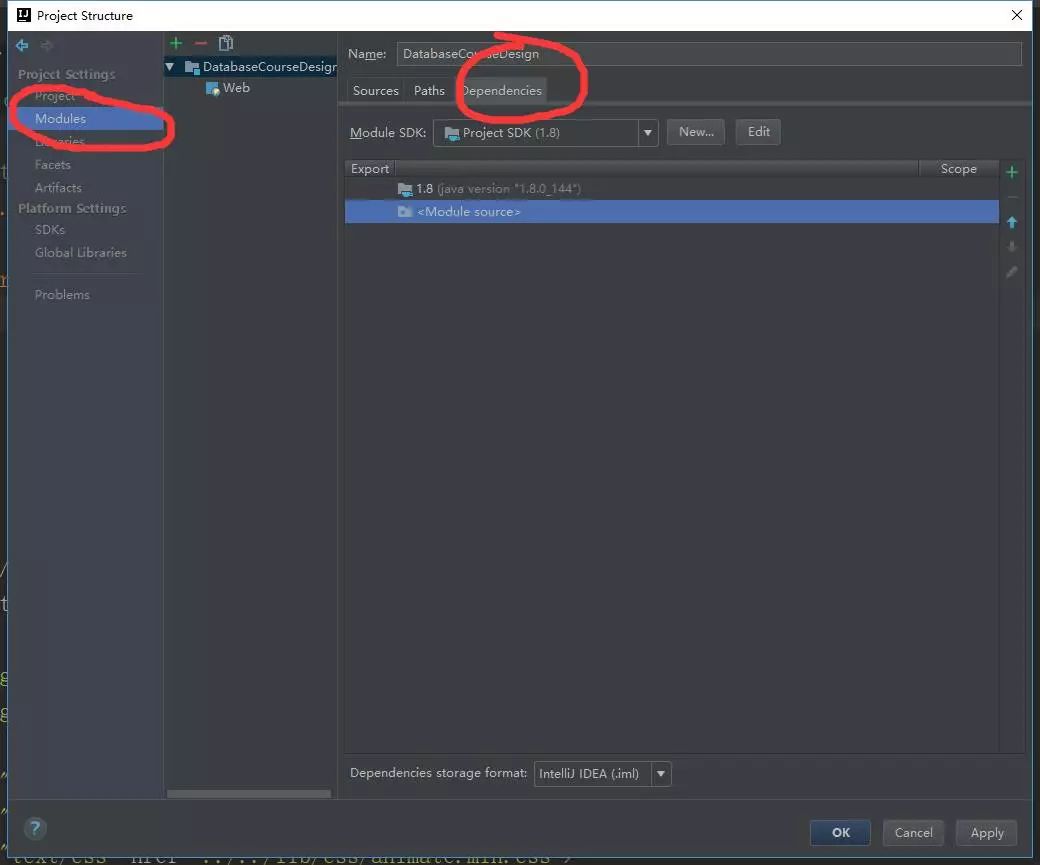Click the 1.8 JDK folder icon
Image resolution: width=1040 pixels, height=865 pixels.
coord(405,189)
